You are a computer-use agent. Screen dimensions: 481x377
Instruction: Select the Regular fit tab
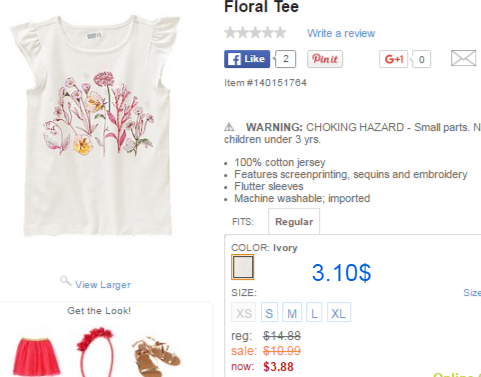(x=294, y=222)
